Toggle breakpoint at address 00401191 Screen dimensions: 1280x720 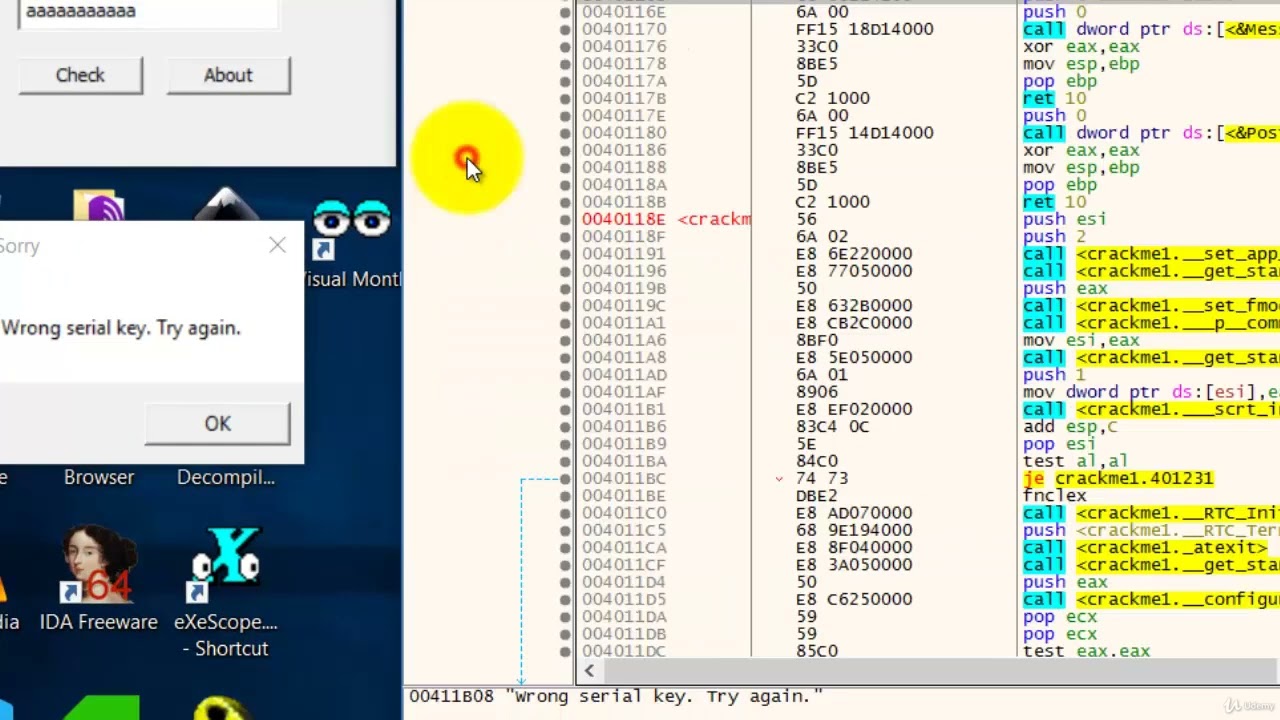click(566, 254)
